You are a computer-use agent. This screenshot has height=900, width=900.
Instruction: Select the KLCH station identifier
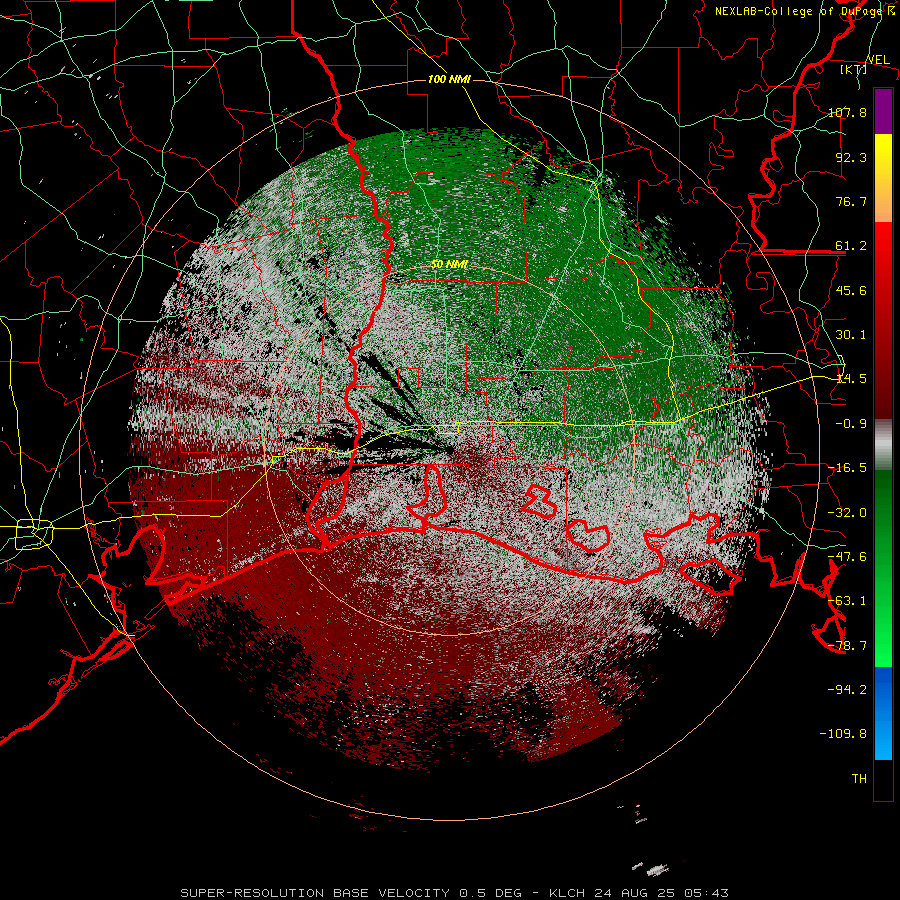[567, 893]
